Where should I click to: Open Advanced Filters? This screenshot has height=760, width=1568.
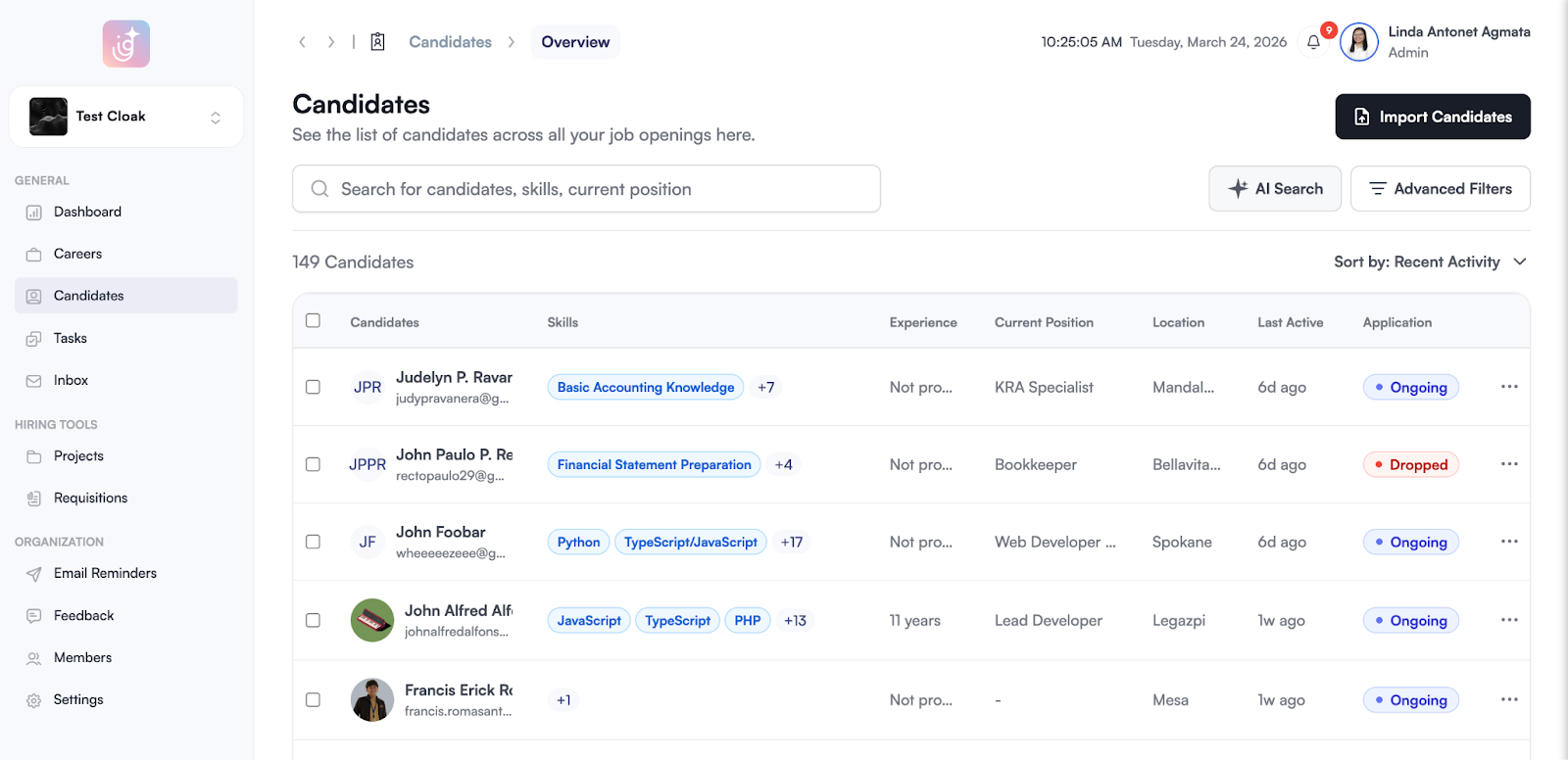[x=1440, y=188]
